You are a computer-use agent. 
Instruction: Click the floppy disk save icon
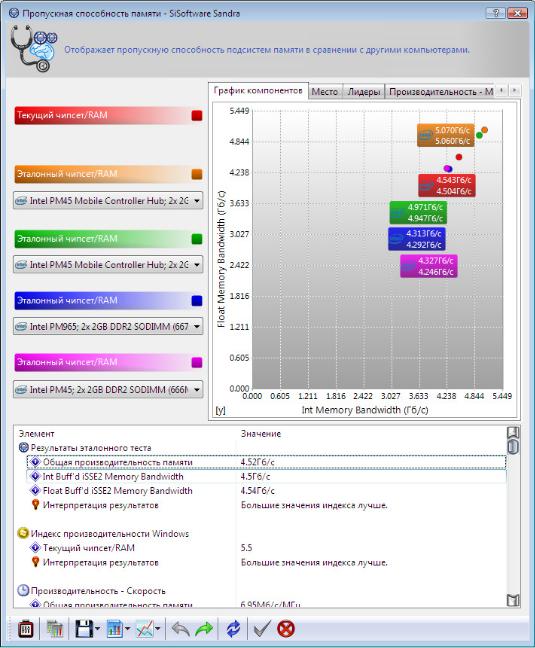tap(84, 629)
